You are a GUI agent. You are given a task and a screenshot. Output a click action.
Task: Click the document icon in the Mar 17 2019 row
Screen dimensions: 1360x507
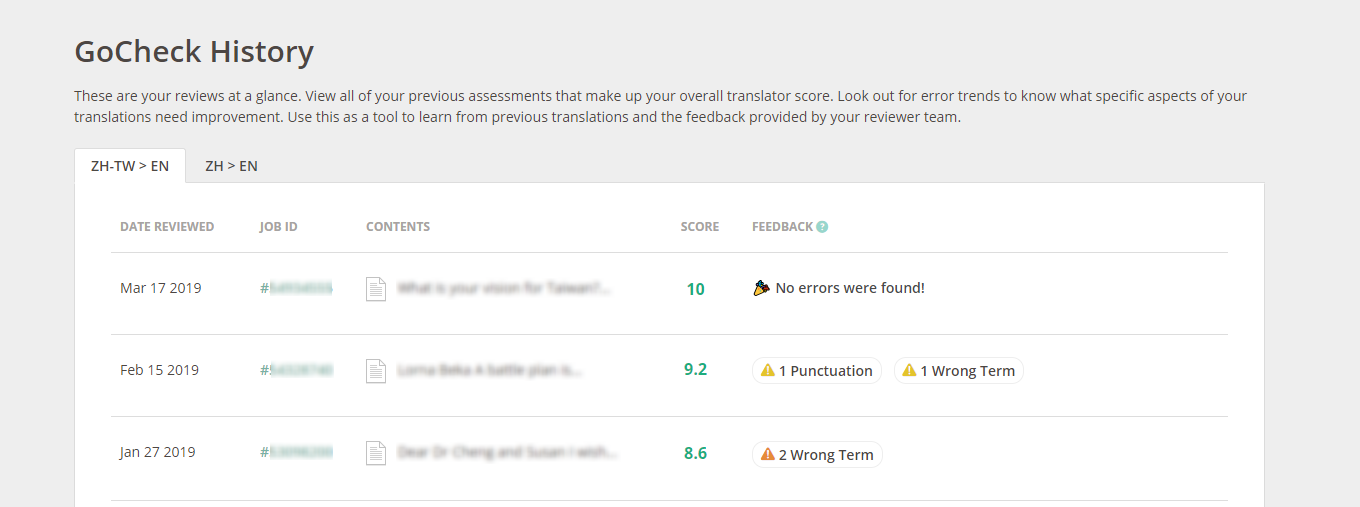376,289
